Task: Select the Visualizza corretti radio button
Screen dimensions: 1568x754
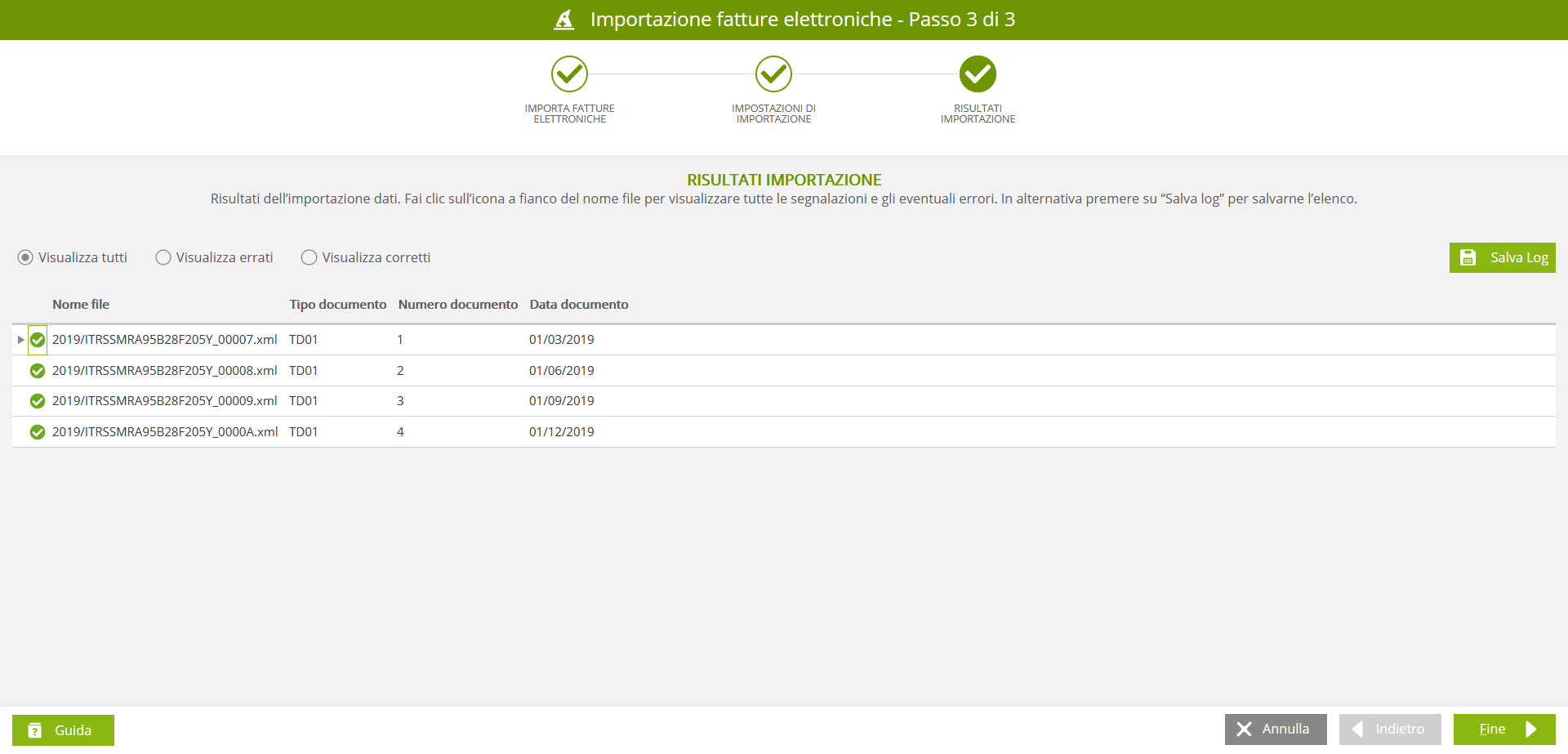Action: (309, 257)
